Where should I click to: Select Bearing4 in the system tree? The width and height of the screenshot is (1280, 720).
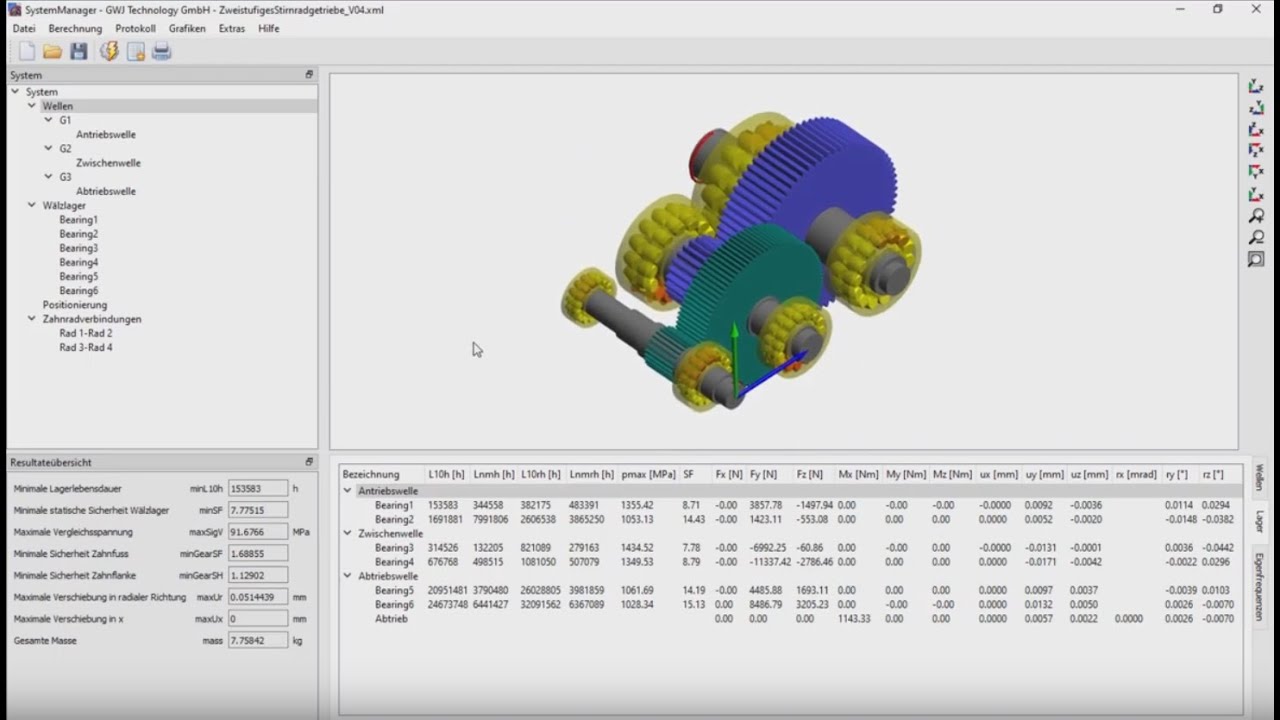(x=78, y=262)
